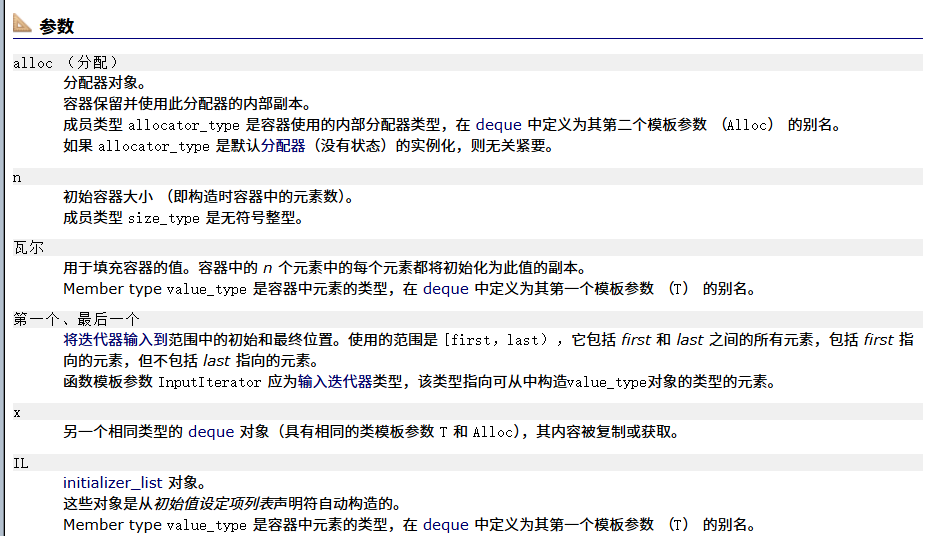Click the text '则无关紧要。'

click(x=512, y=146)
